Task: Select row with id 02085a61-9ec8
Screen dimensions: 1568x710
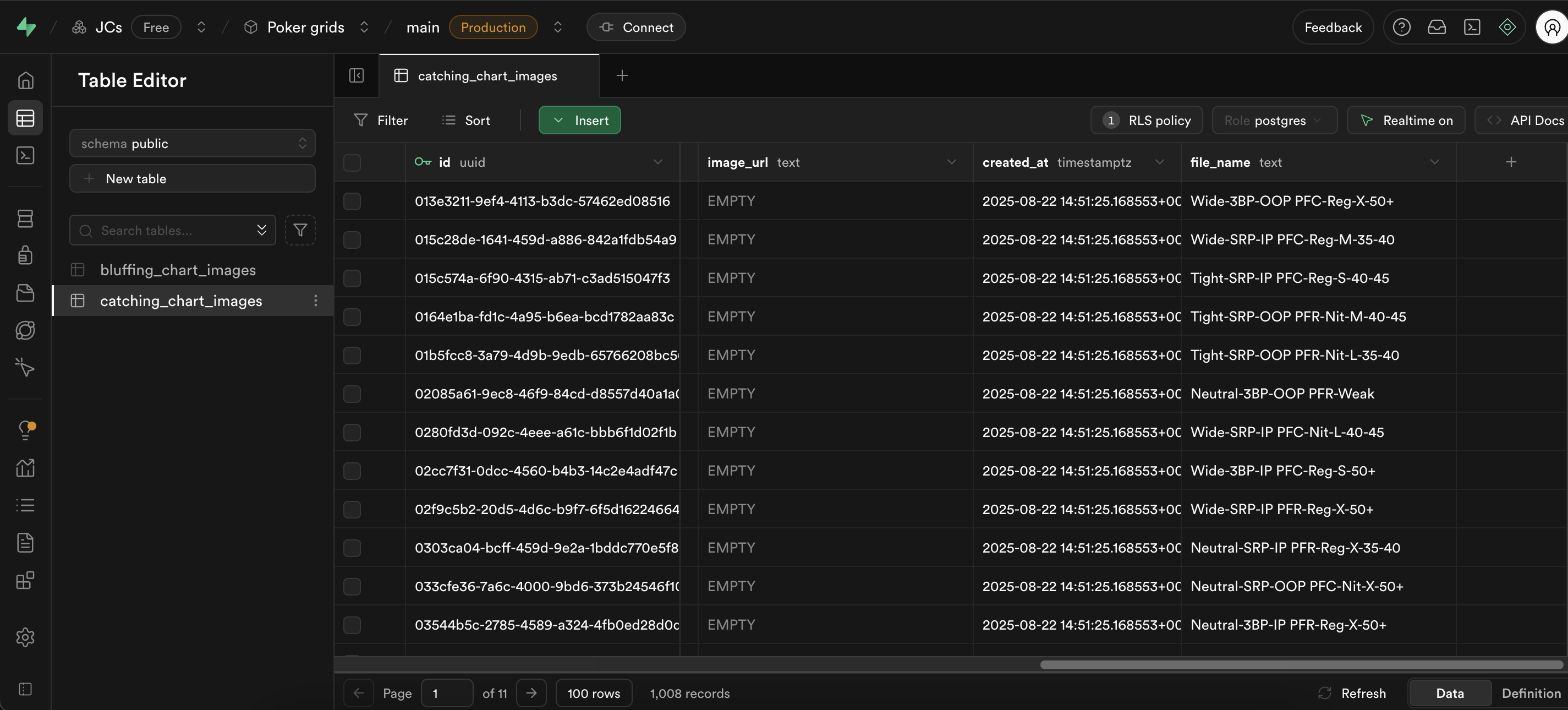Action: (x=352, y=394)
